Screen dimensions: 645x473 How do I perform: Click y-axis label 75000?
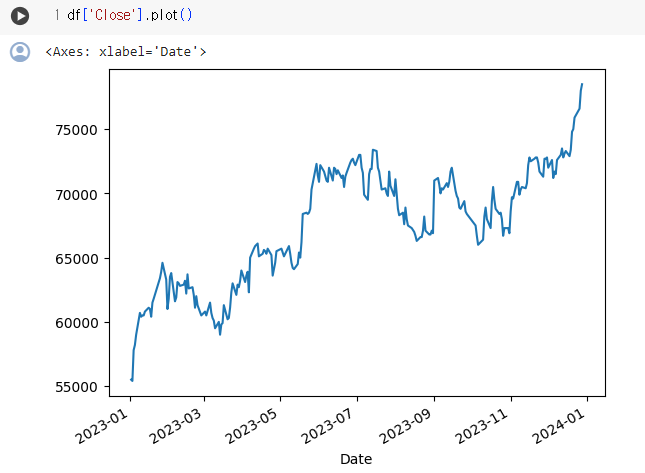tap(77, 130)
